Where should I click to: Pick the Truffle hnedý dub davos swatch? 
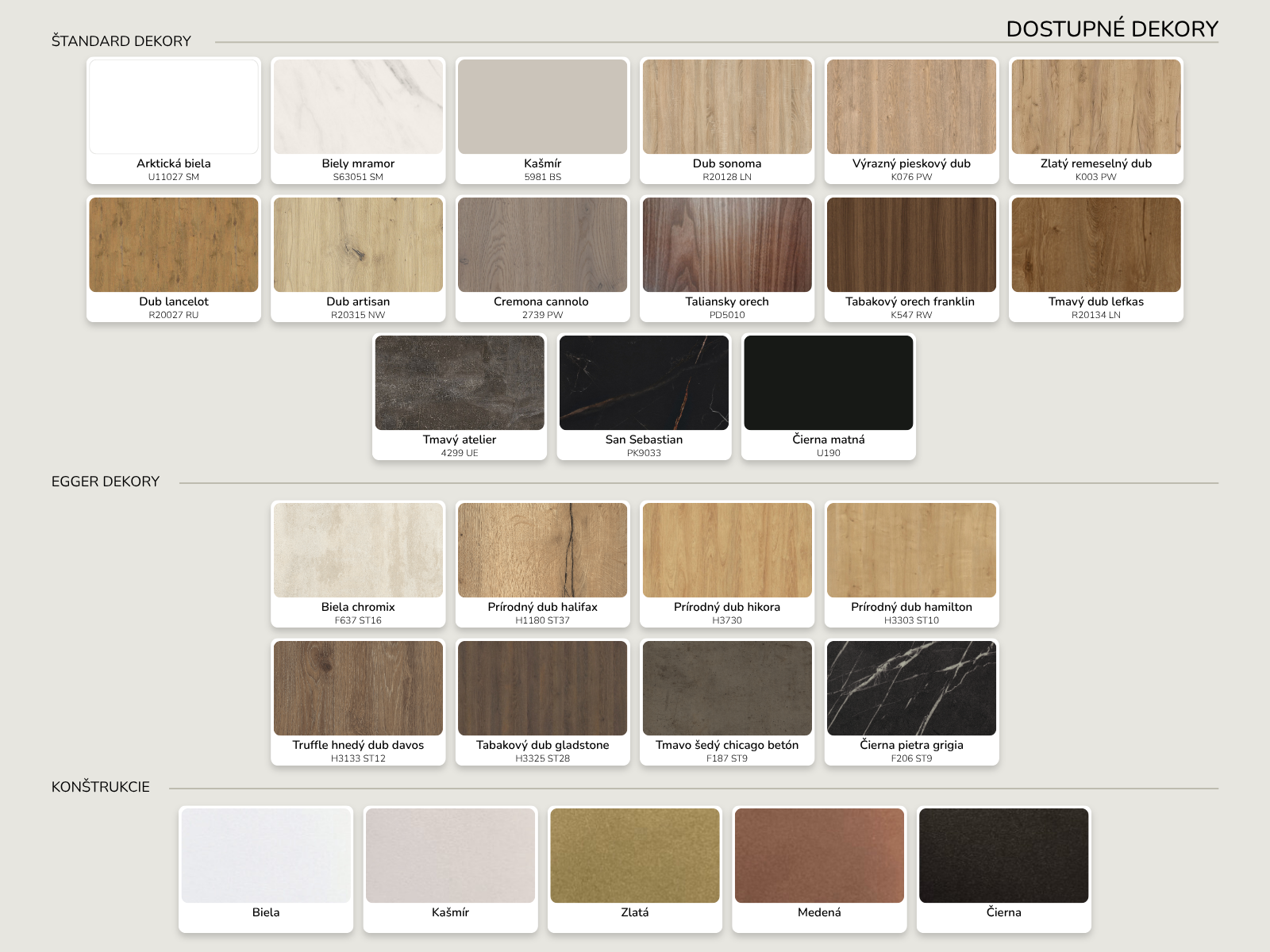coord(358,702)
